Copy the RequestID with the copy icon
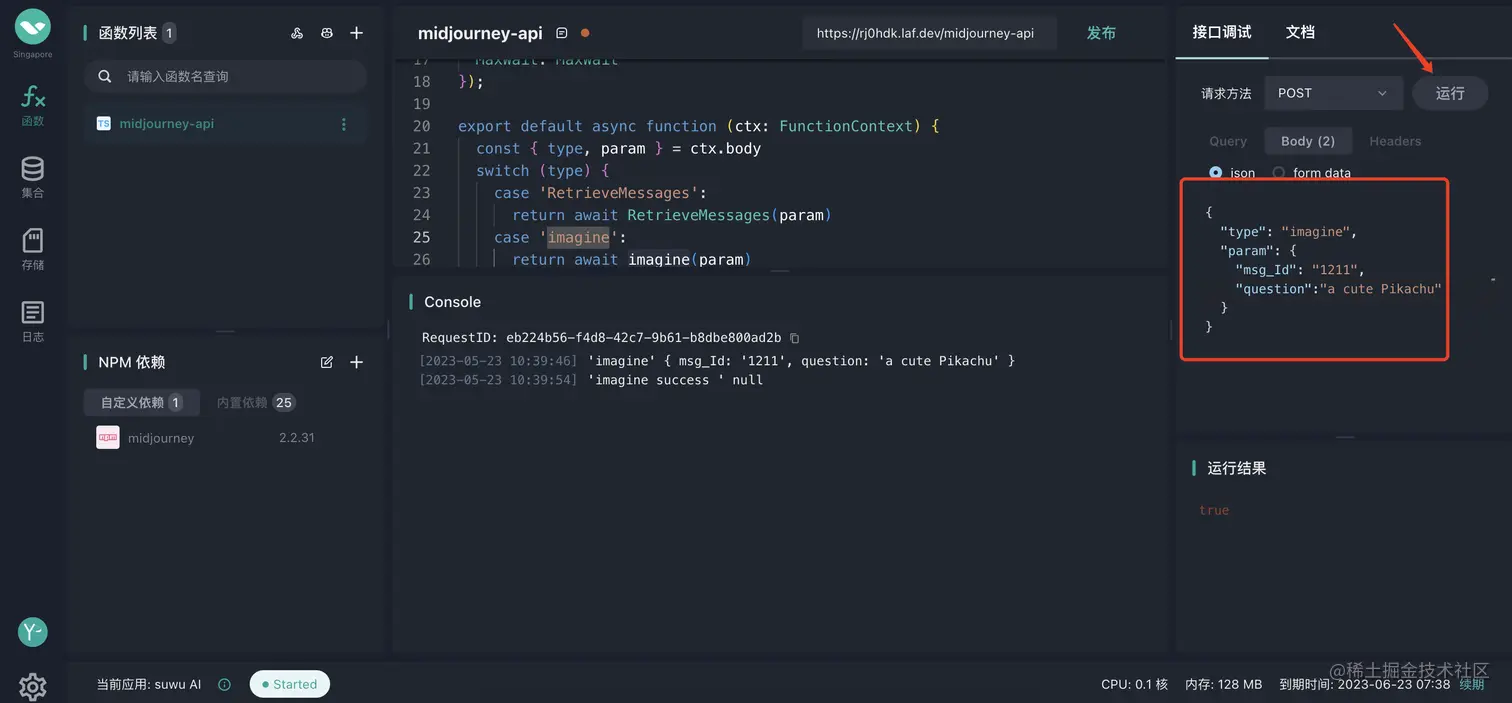1512x703 pixels. pos(795,338)
